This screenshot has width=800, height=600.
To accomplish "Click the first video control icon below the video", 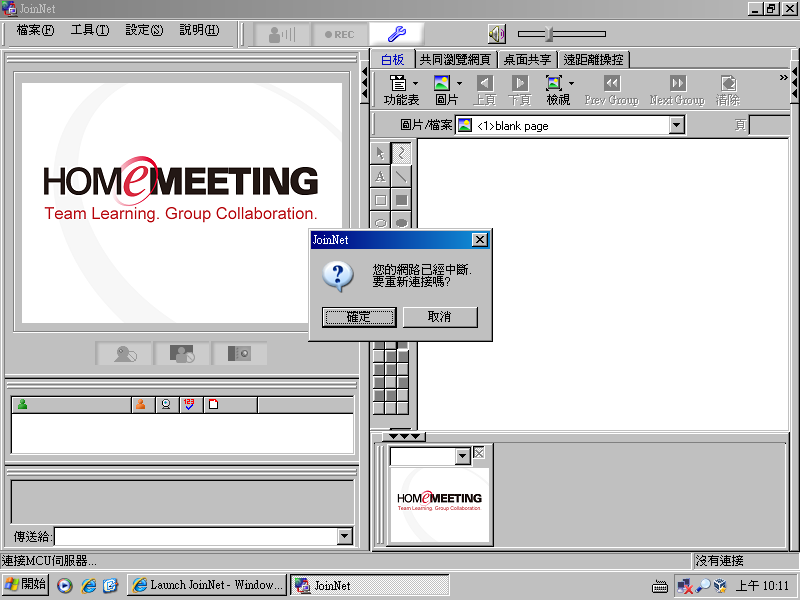I will (124, 353).
